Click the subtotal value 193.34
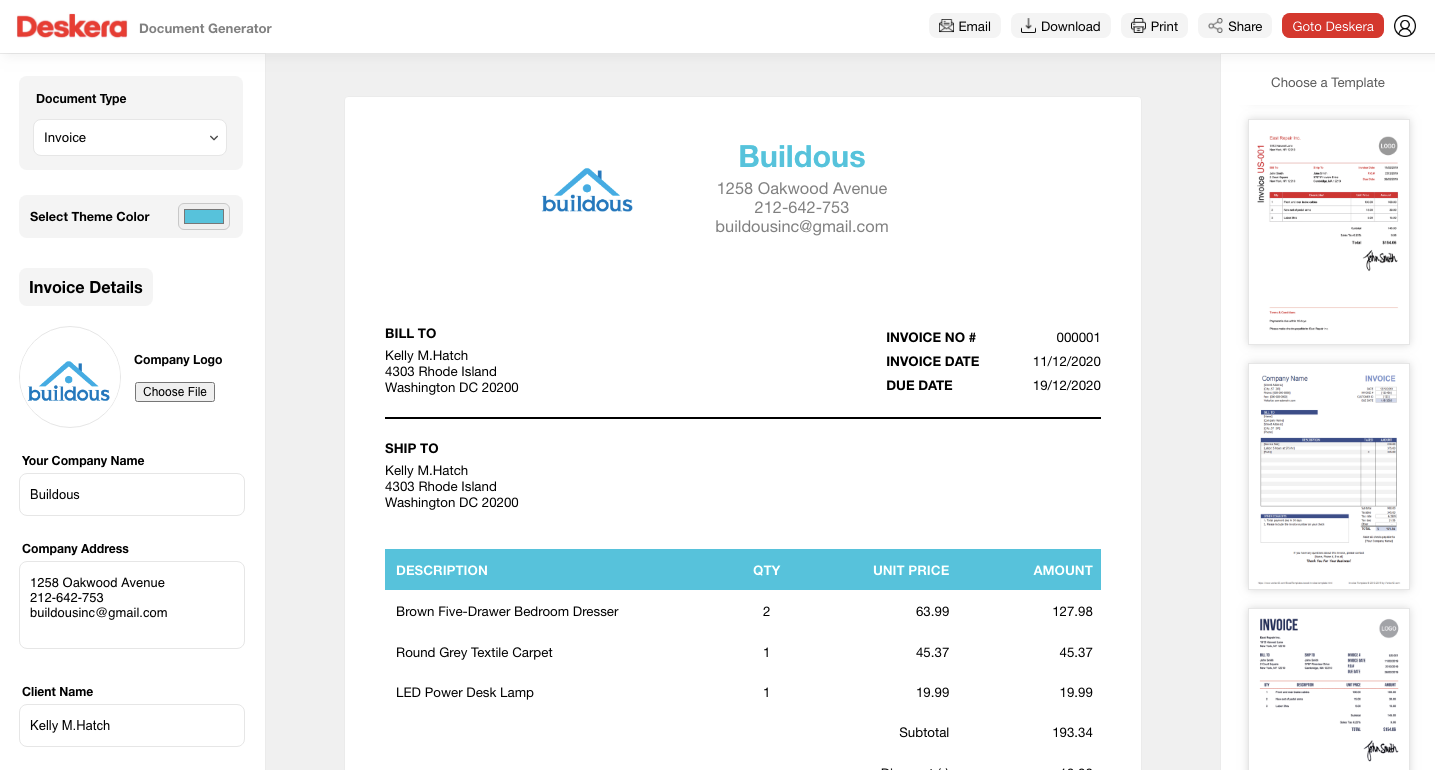This screenshot has height=770, width=1435. 1073,732
